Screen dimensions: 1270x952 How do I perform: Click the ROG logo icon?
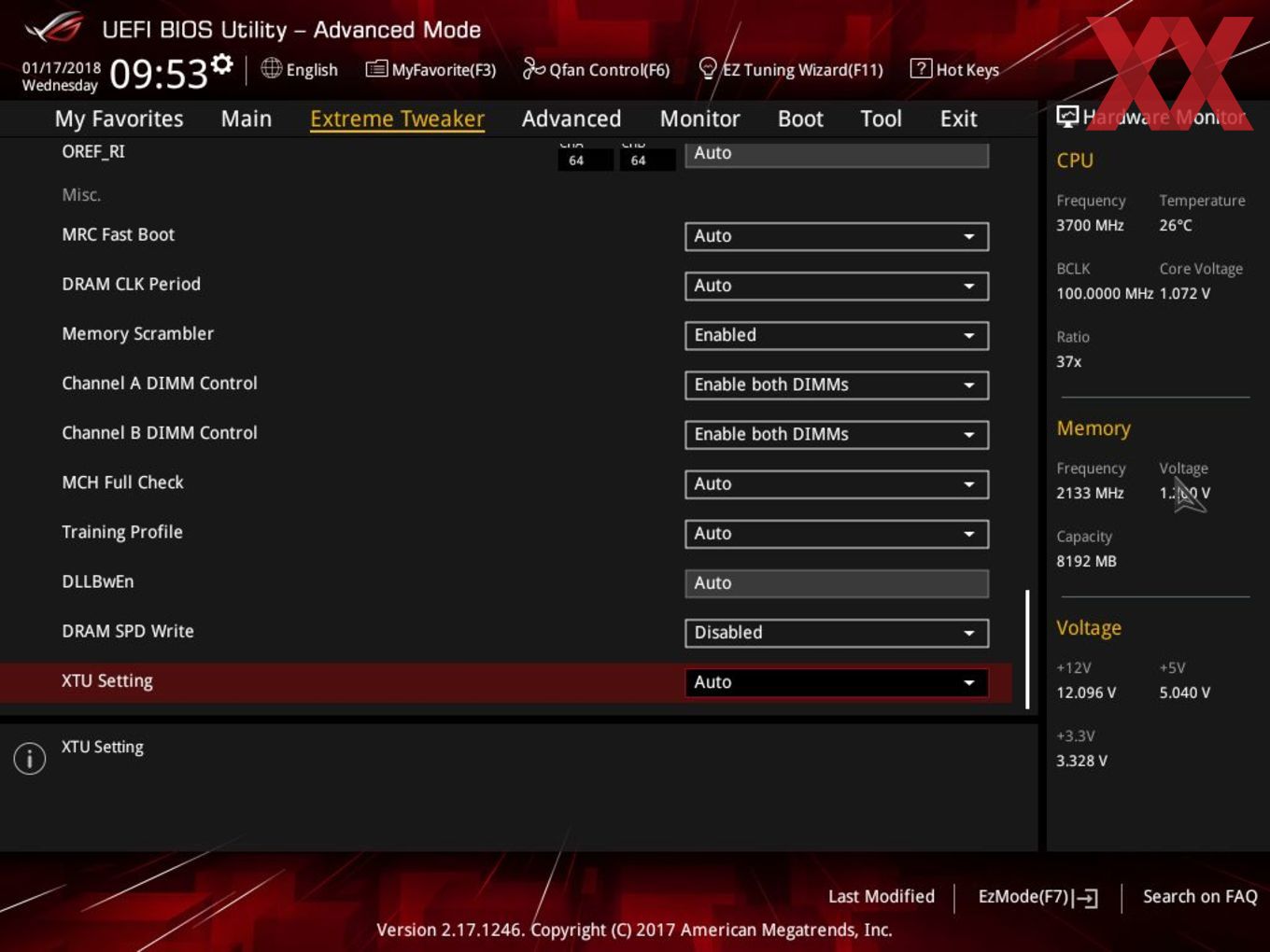[54, 28]
